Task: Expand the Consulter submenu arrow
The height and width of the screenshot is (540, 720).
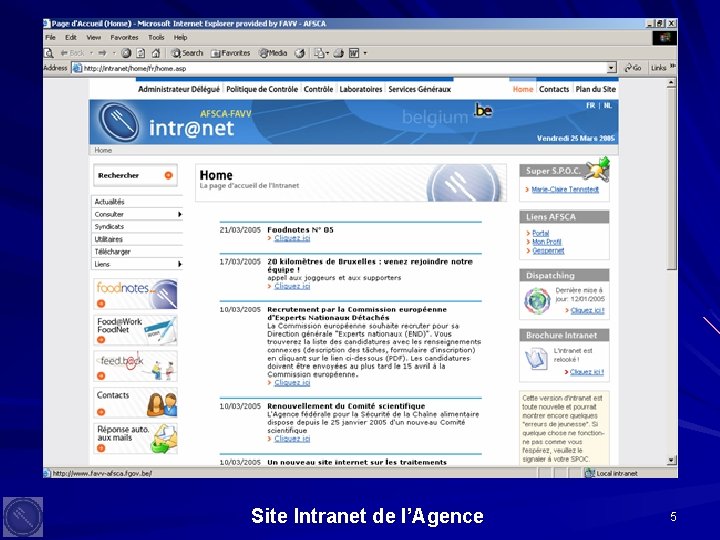Action: tap(180, 214)
